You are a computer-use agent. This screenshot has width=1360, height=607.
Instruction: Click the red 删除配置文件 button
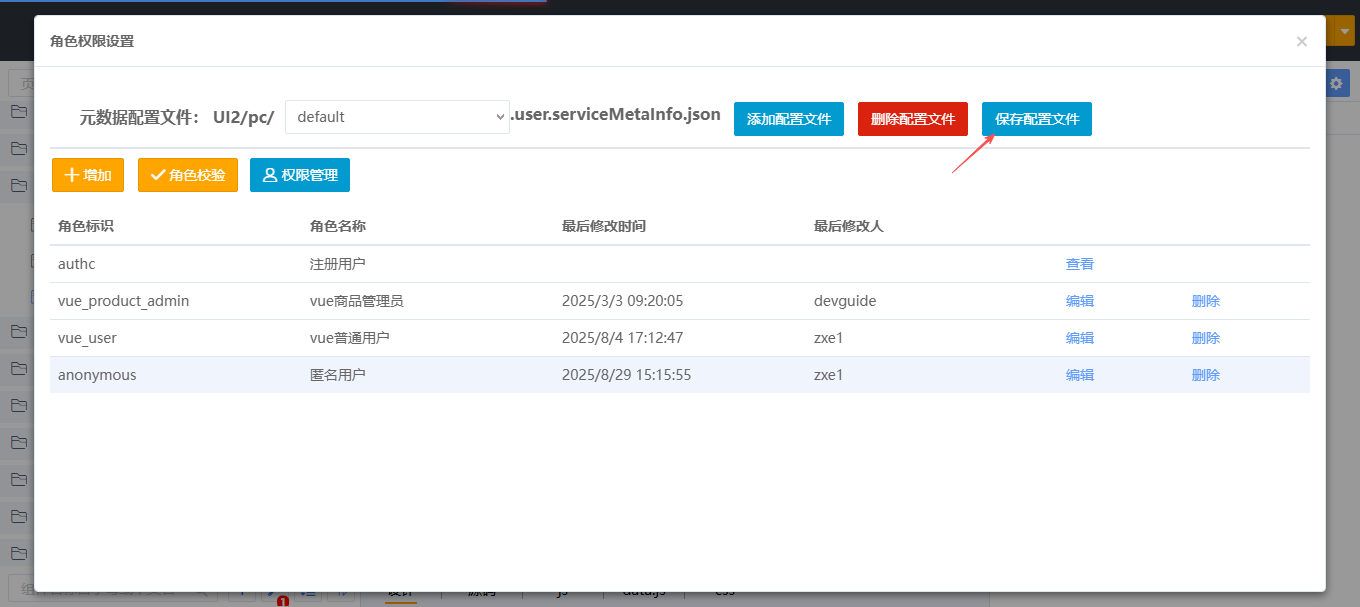tap(912, 119)
